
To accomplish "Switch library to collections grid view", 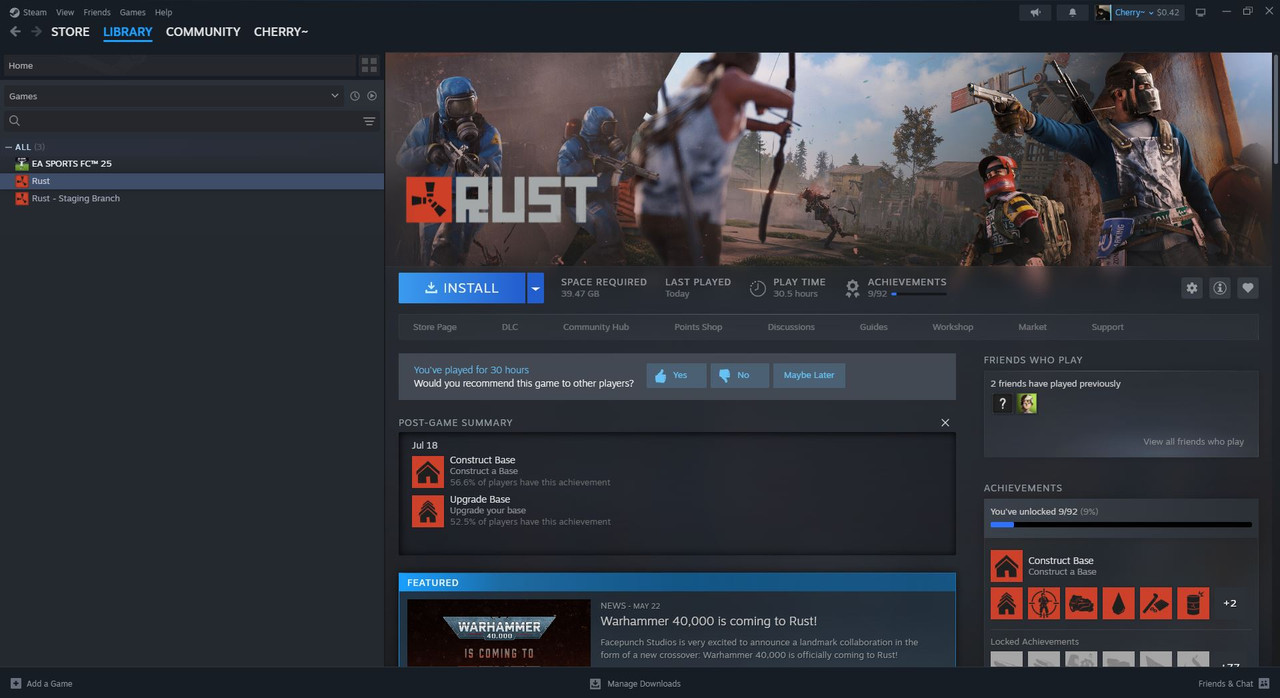I will (x=369, y=65).
